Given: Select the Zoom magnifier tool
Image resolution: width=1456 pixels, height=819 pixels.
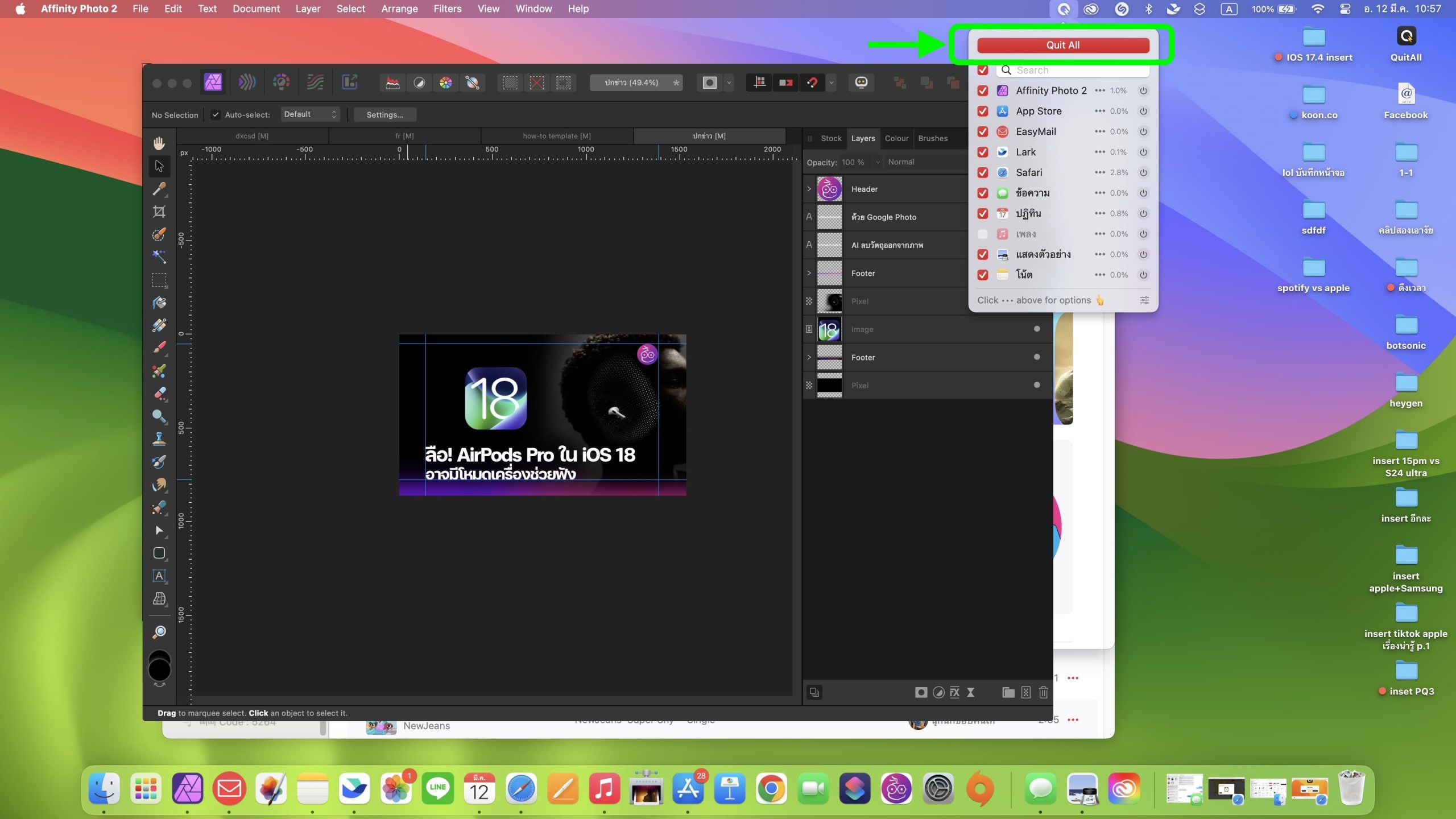Looking at the screenshot, I should pos(159,632).
